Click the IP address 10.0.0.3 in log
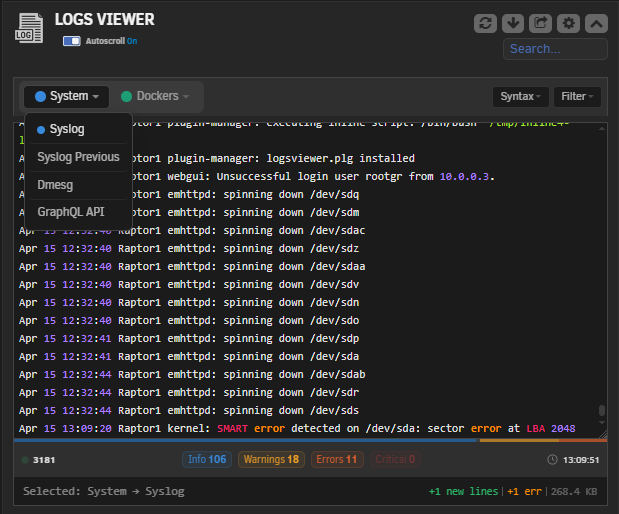Viewport: 619px width, 514px height. (464, 176)
